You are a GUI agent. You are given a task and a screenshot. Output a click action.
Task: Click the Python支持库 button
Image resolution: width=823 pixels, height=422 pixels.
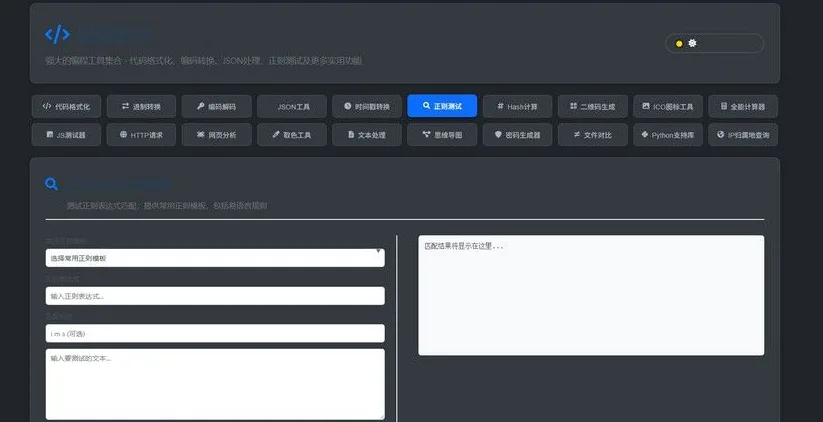click(x=667, y=135)
